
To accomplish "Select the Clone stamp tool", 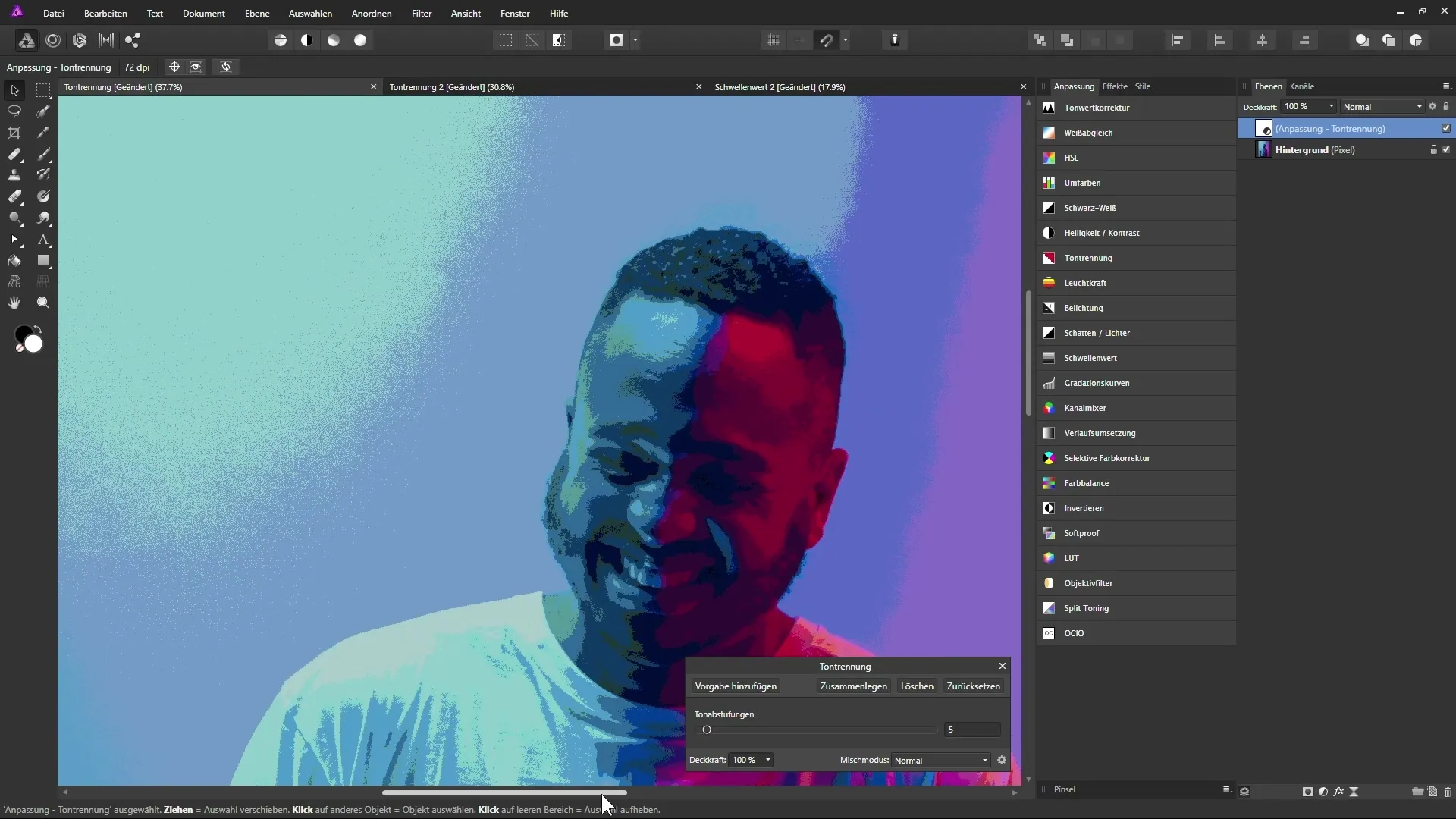I will click(14, 175).
